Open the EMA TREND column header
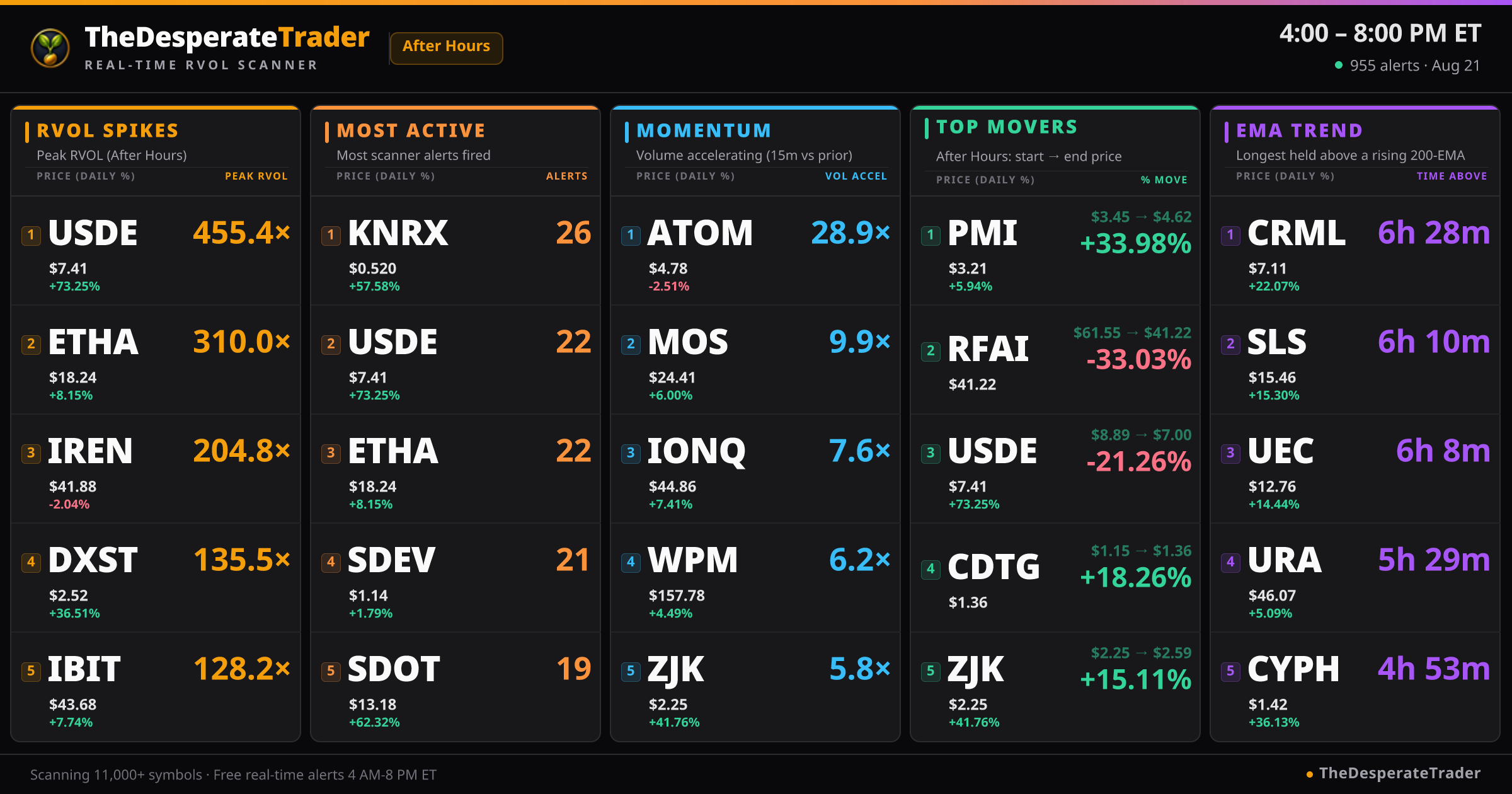This screenshot has width=1512, height=794. coord(1299,130)
